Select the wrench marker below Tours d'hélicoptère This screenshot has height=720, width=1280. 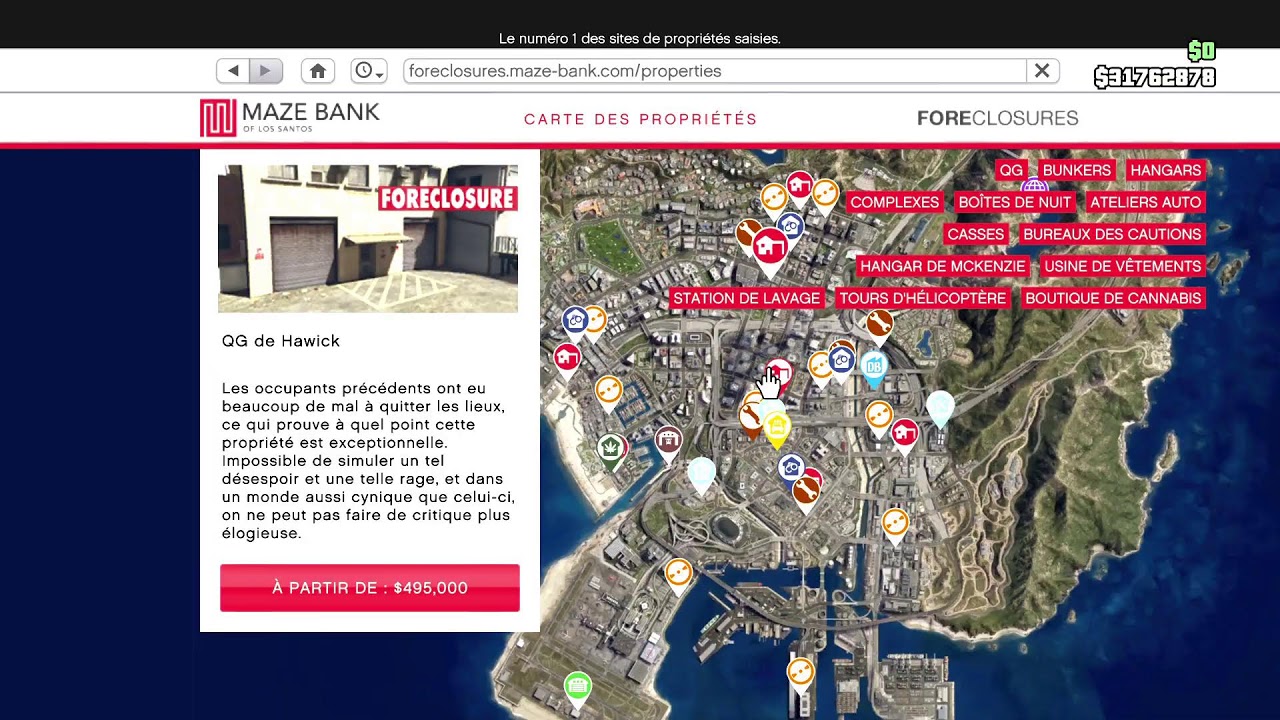pos(879,325)
